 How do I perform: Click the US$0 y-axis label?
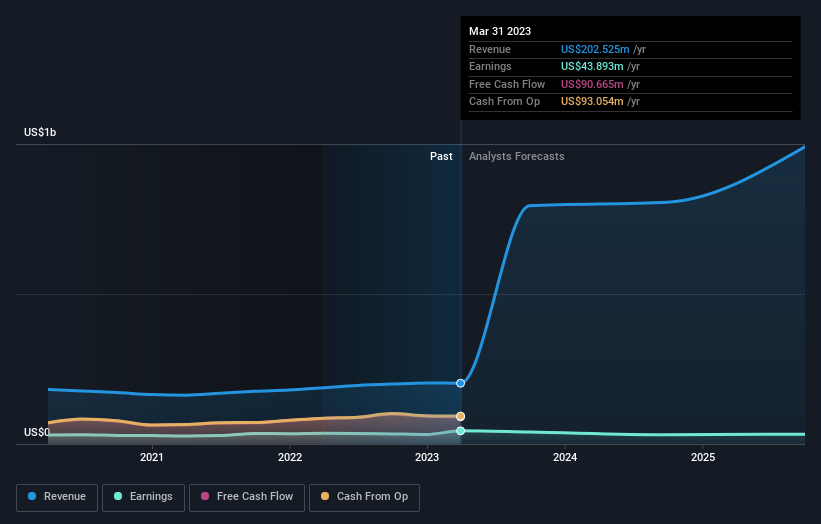pos(37,432)
